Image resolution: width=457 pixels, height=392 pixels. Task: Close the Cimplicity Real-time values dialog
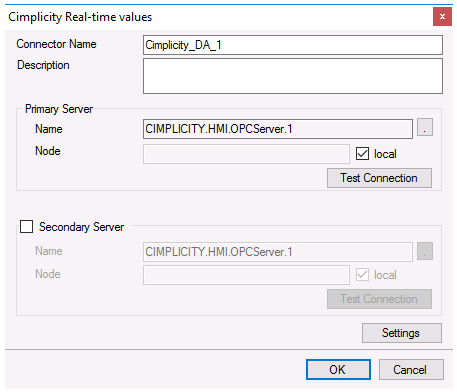442,17
